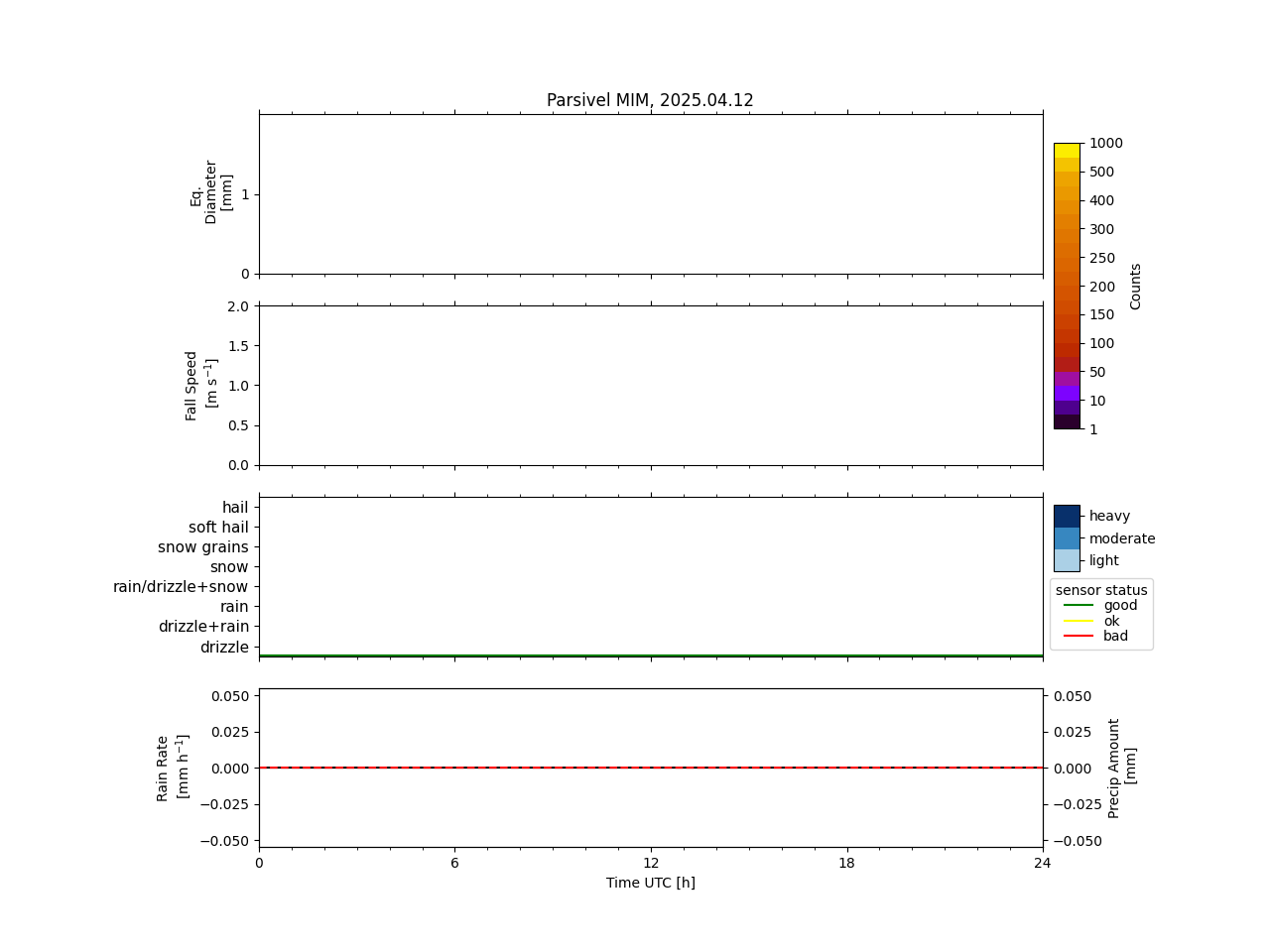Click the 12 hour tick label on time axis
This screenshot has height=952, width=1270.
651,863
